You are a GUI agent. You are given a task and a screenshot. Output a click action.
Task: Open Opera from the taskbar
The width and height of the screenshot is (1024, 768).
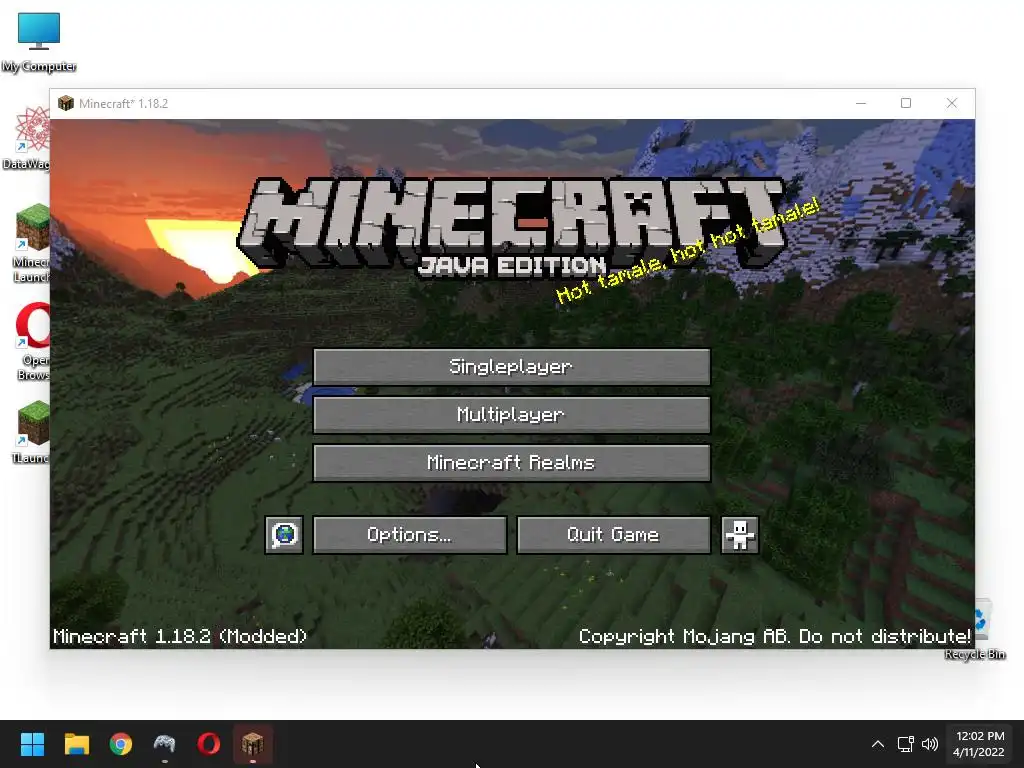tap(208, 744)
